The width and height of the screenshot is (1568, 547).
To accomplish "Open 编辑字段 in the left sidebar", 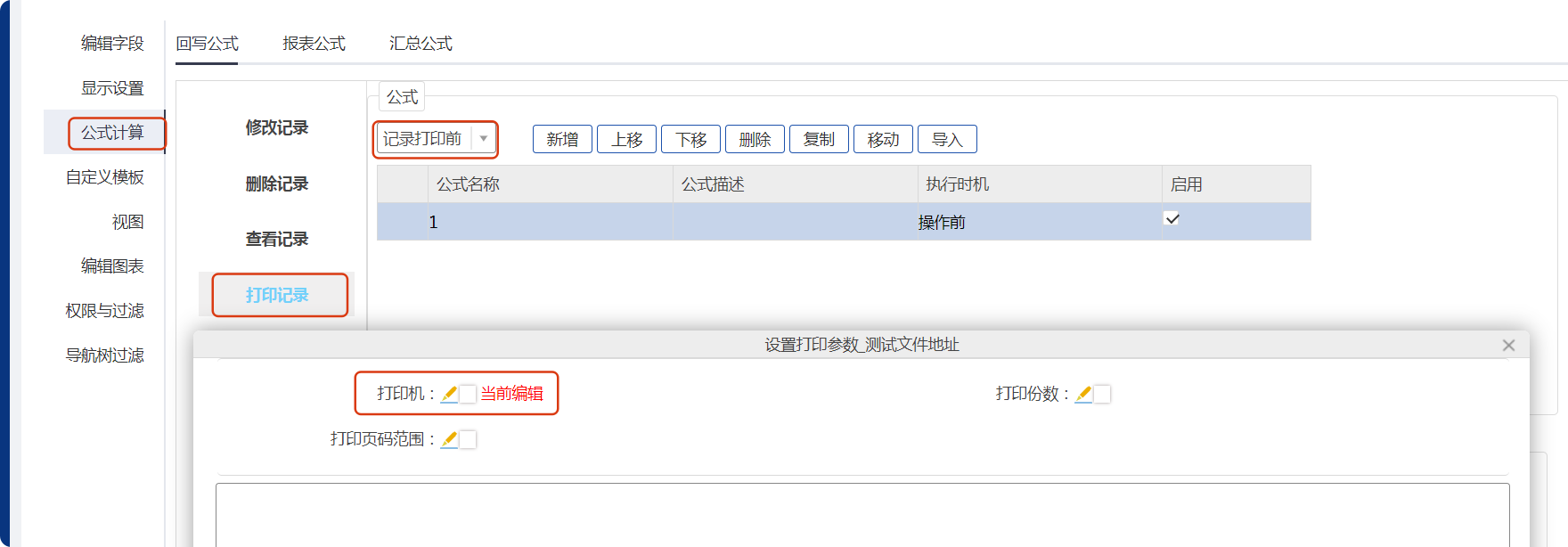I will coord(112,44).
